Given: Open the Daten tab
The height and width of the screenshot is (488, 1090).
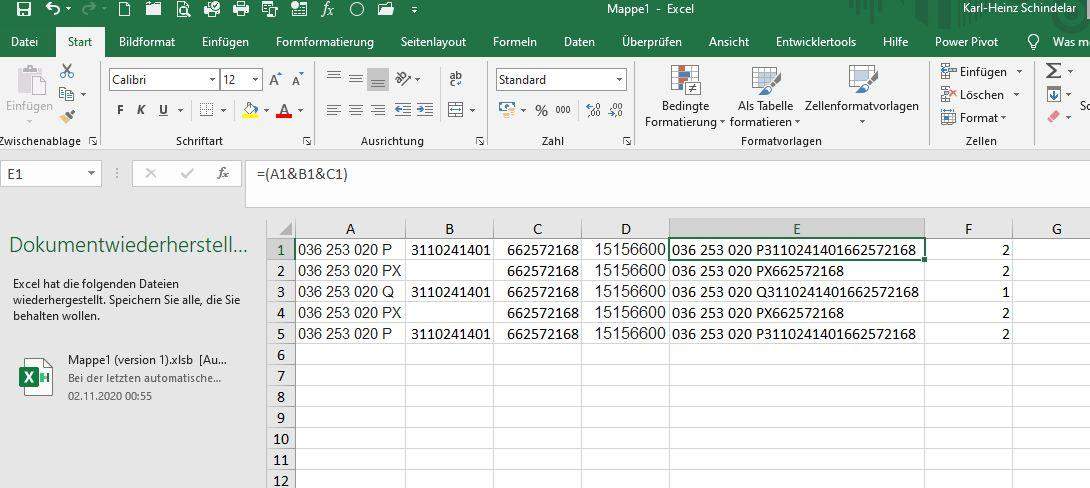Looking at the screenshot, I should (579, 42).
